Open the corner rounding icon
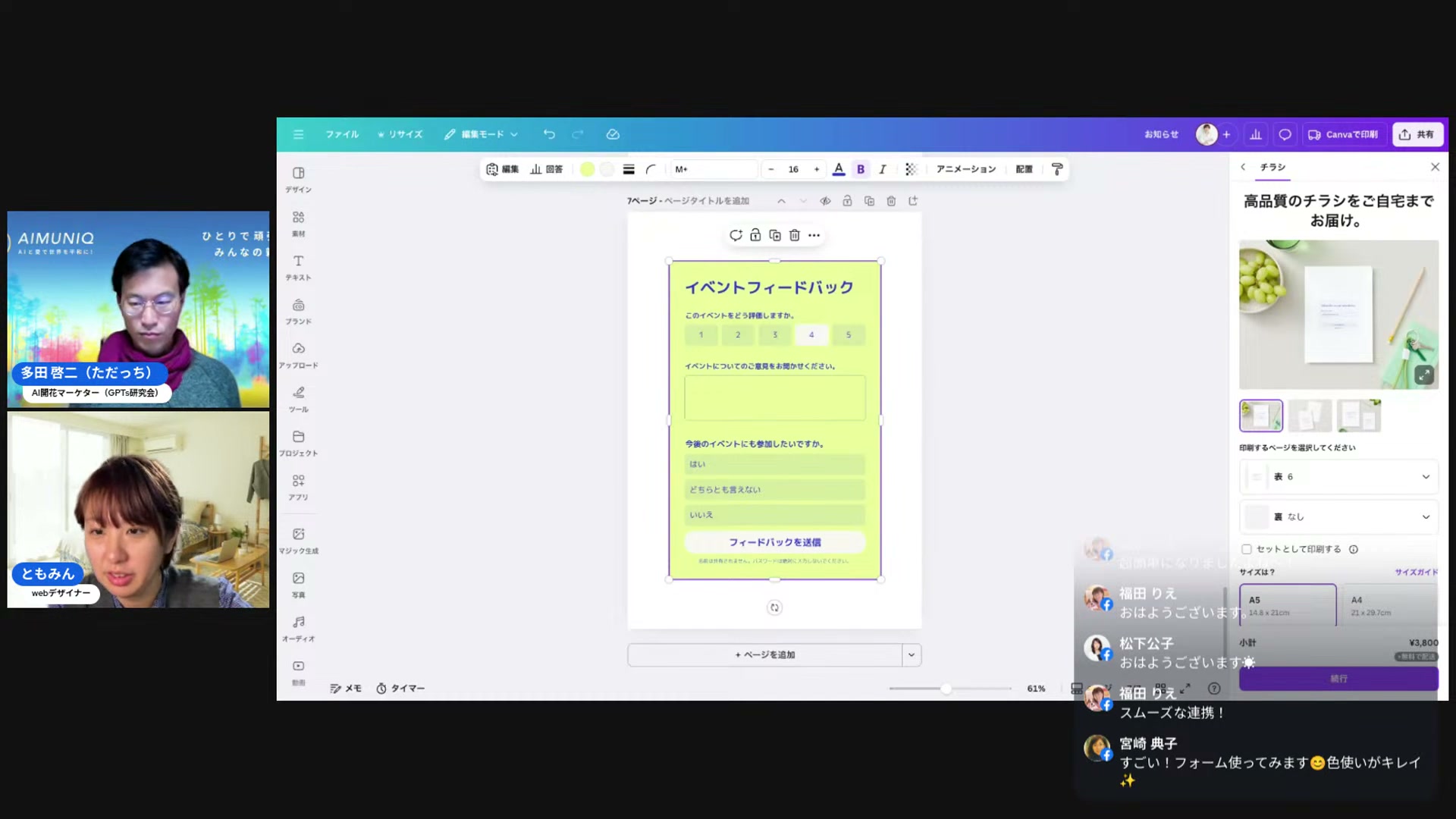Screen dimensions: 1456x819 651,169
